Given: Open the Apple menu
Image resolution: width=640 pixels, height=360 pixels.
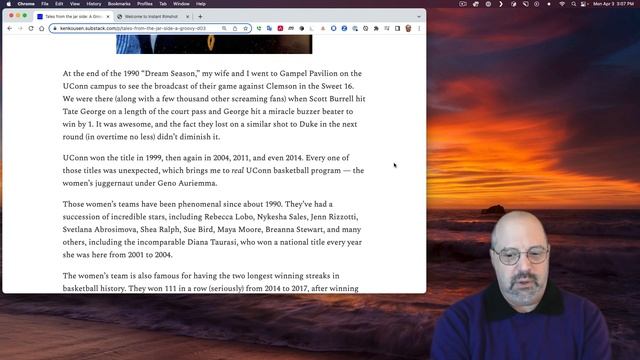Looking at the screenshot, I should [9, 4].
